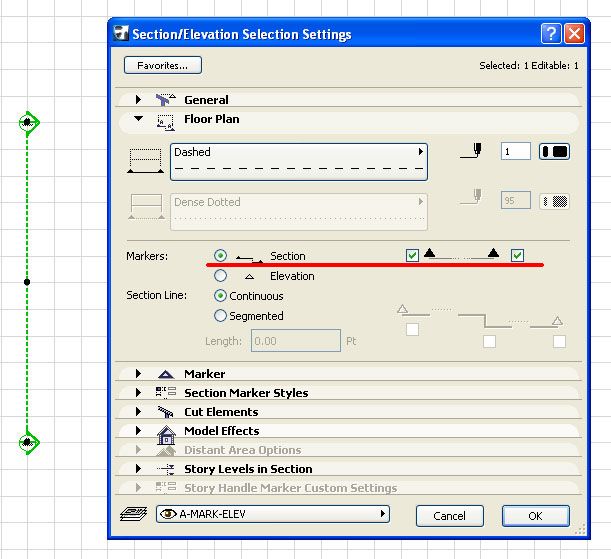611x559 pixels.
Task: Expand the General panel
Action: pyautogui.click(x=138, y=99)
